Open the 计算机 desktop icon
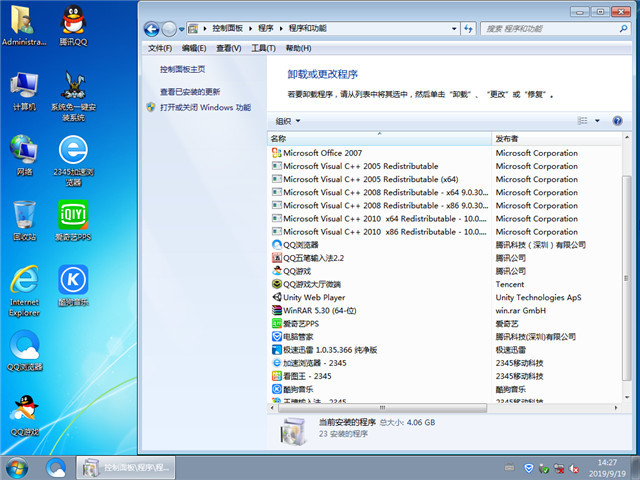This screenshot has width=640, height=480. (x=24, y=91)
